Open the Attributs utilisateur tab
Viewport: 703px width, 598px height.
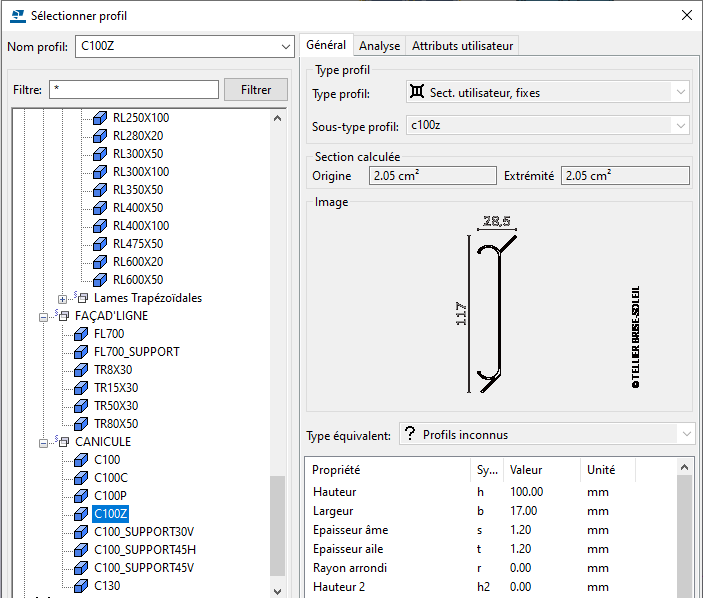click(462, 46)
